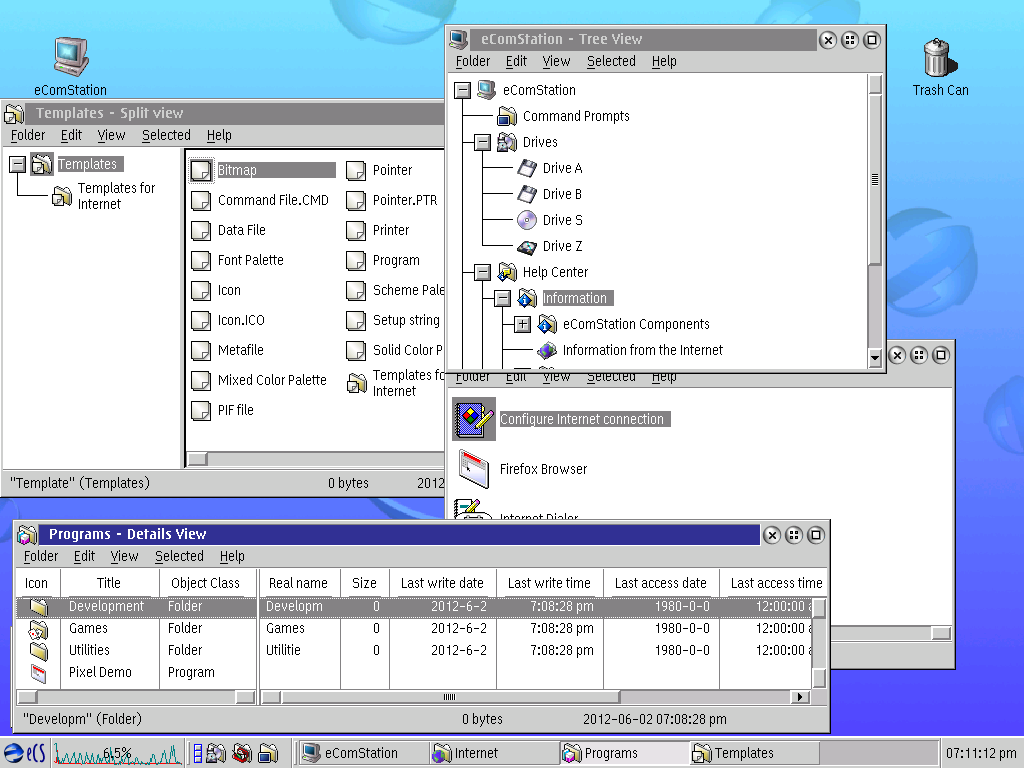
Task: Open the Help menu in the Templates window
Action: (x=219, y=135)
